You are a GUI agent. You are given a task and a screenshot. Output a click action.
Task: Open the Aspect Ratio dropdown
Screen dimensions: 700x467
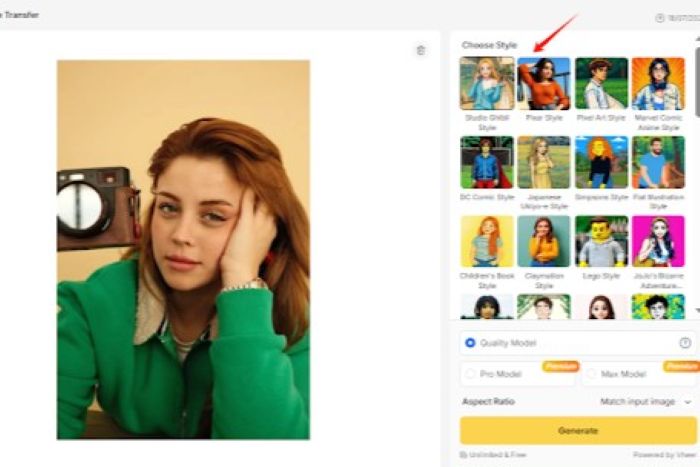pos(643,401)
